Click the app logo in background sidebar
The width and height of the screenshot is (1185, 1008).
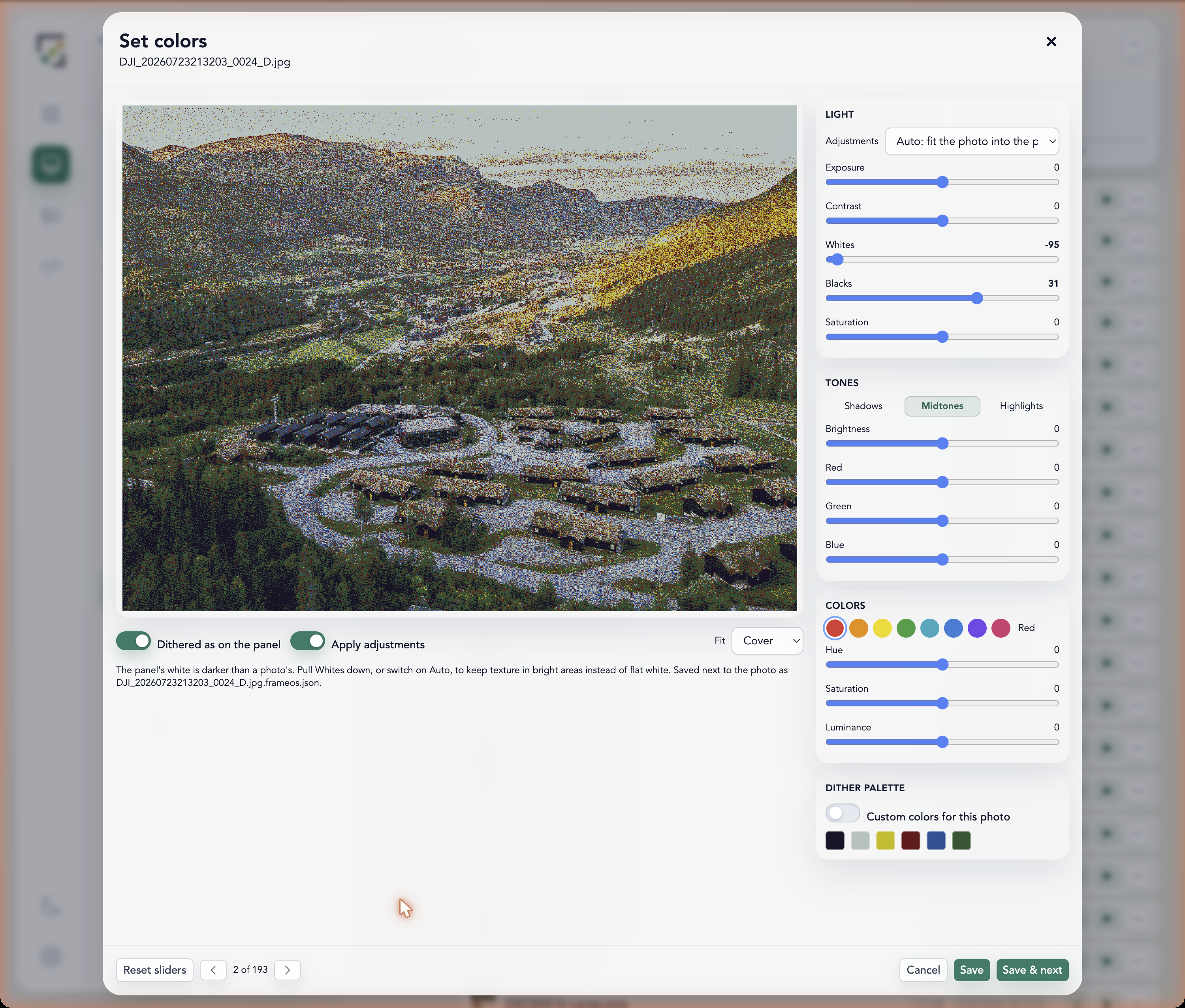coord(51,50)
